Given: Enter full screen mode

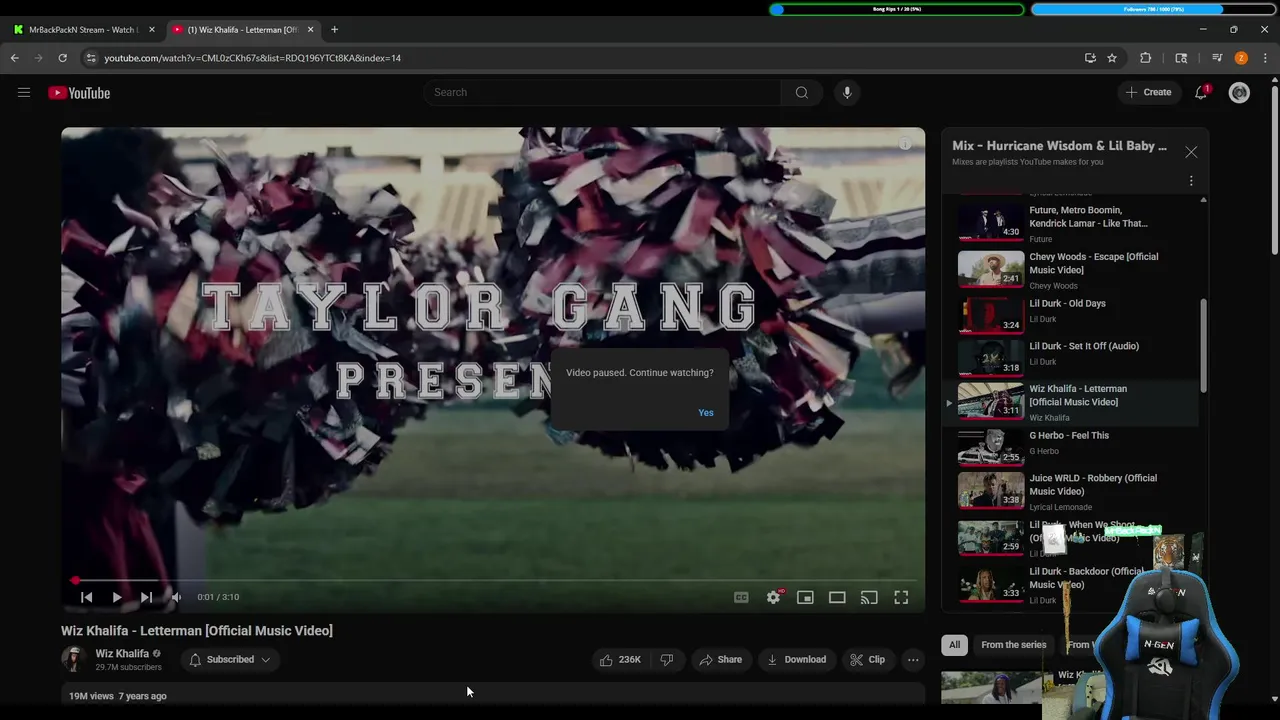Looking at the screenshot, I should 901,597.
